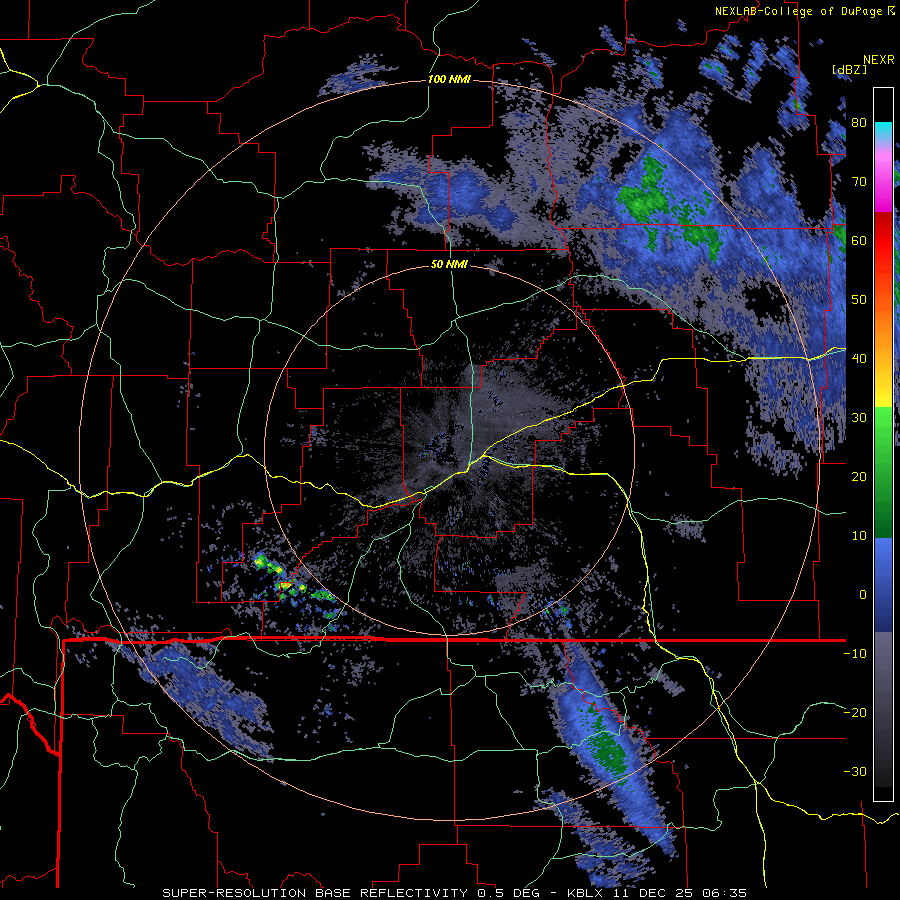Screen dimensions: 900x900
Task: Click the 50 dBZ value on the scale
Action: pos(859,300)
